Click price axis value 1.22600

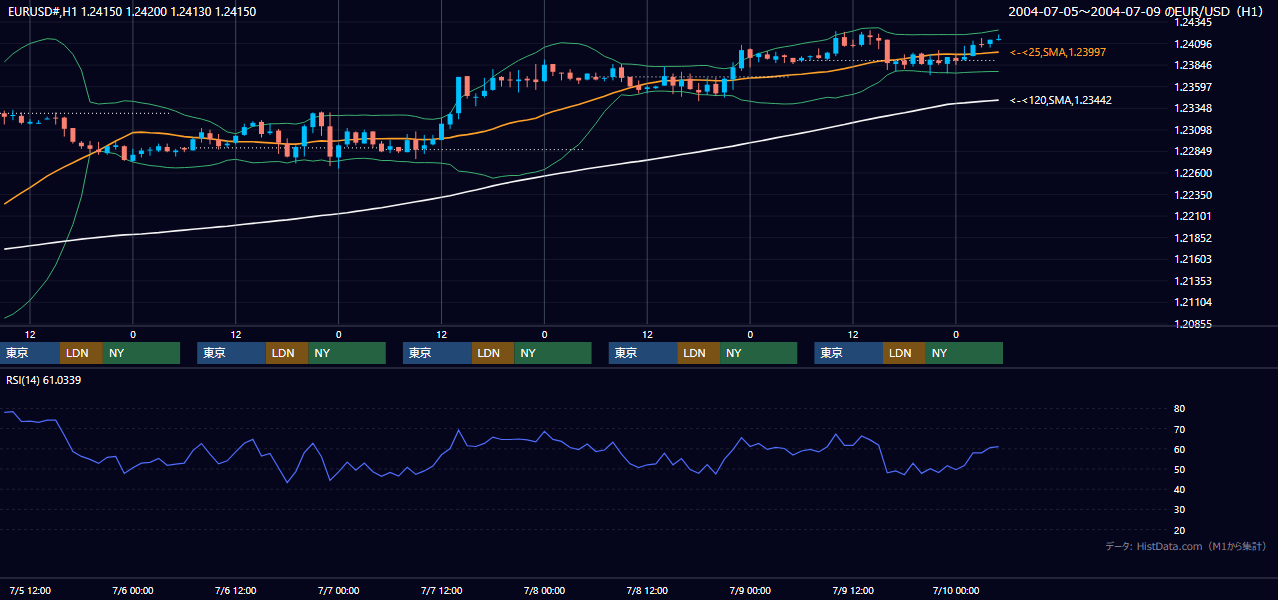1193,173
